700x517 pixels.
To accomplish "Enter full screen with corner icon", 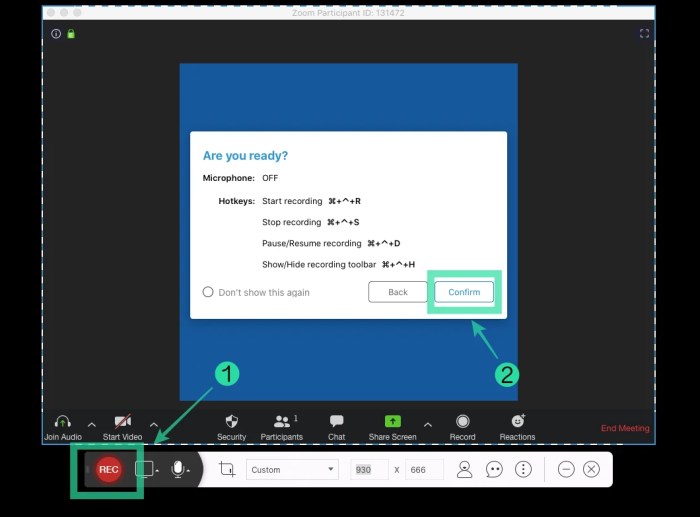I will click(x=644, y=33).
